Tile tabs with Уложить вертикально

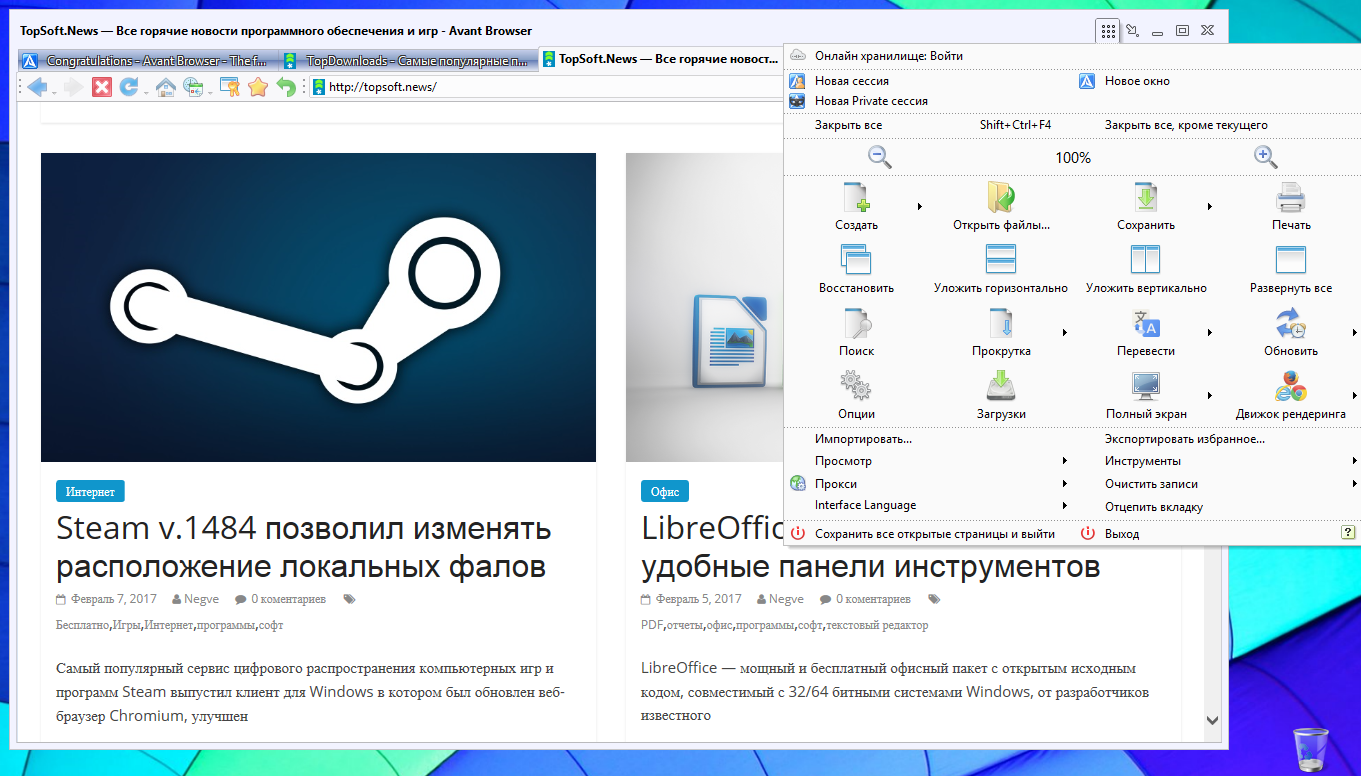click(x=1145, y=261)
